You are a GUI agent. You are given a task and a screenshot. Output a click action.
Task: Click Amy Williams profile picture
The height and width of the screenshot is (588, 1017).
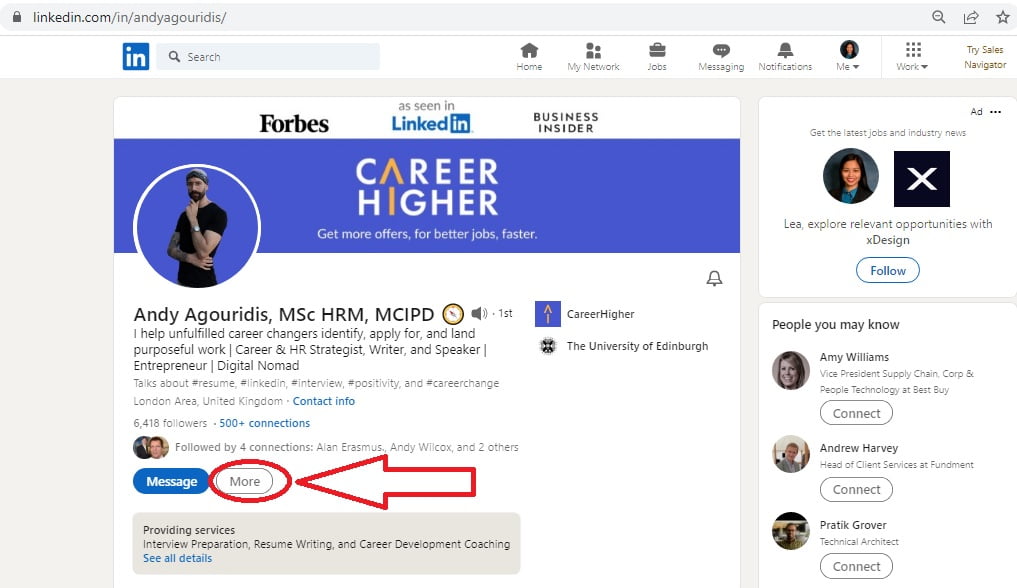[x=791, y=370]
